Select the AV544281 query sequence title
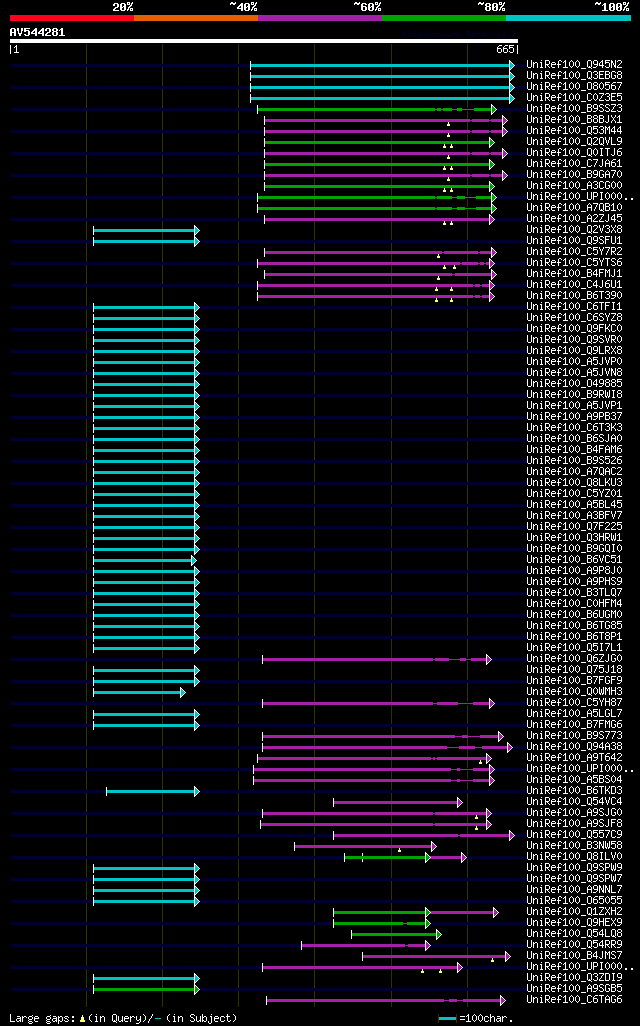This screenshot has width=640, height=1026. (37, 32)
